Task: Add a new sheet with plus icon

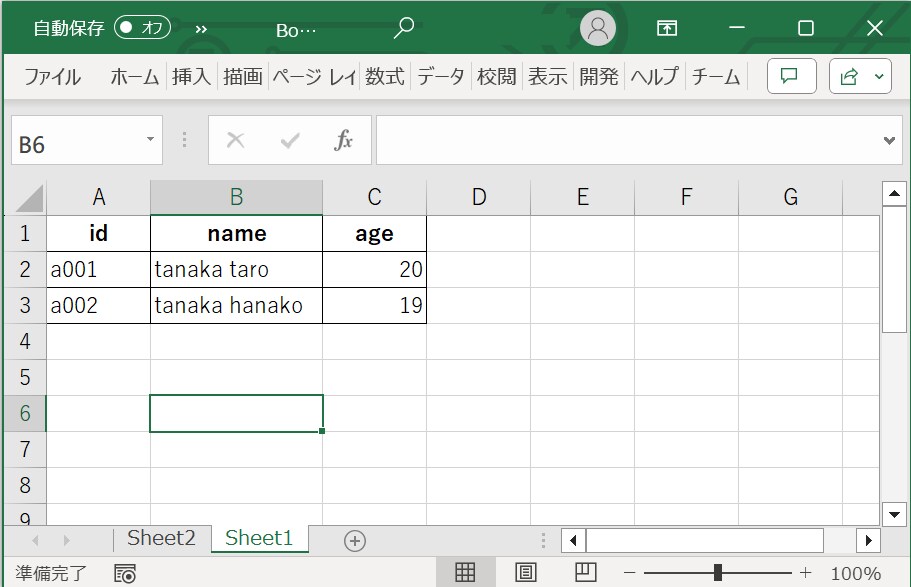Action: 354,541
